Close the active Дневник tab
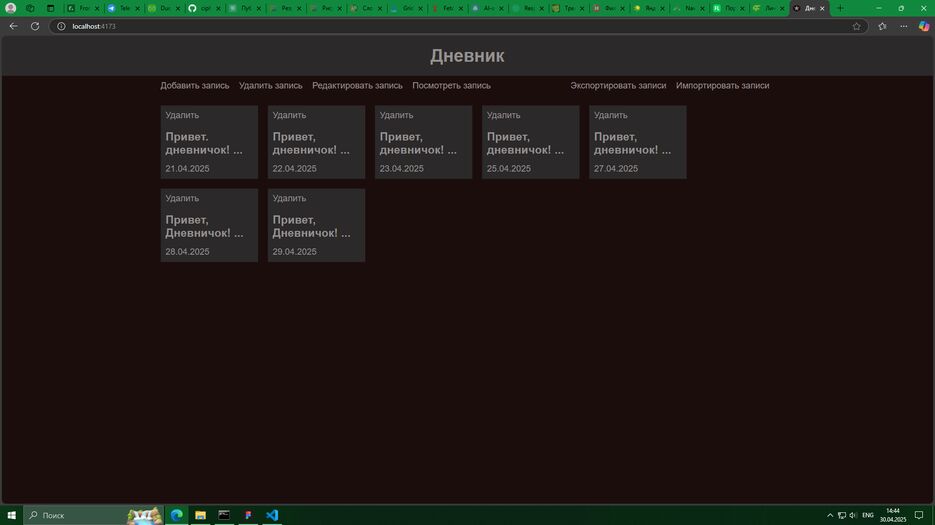The height and width of the screenshot is (525, 935). click(822, 8)
